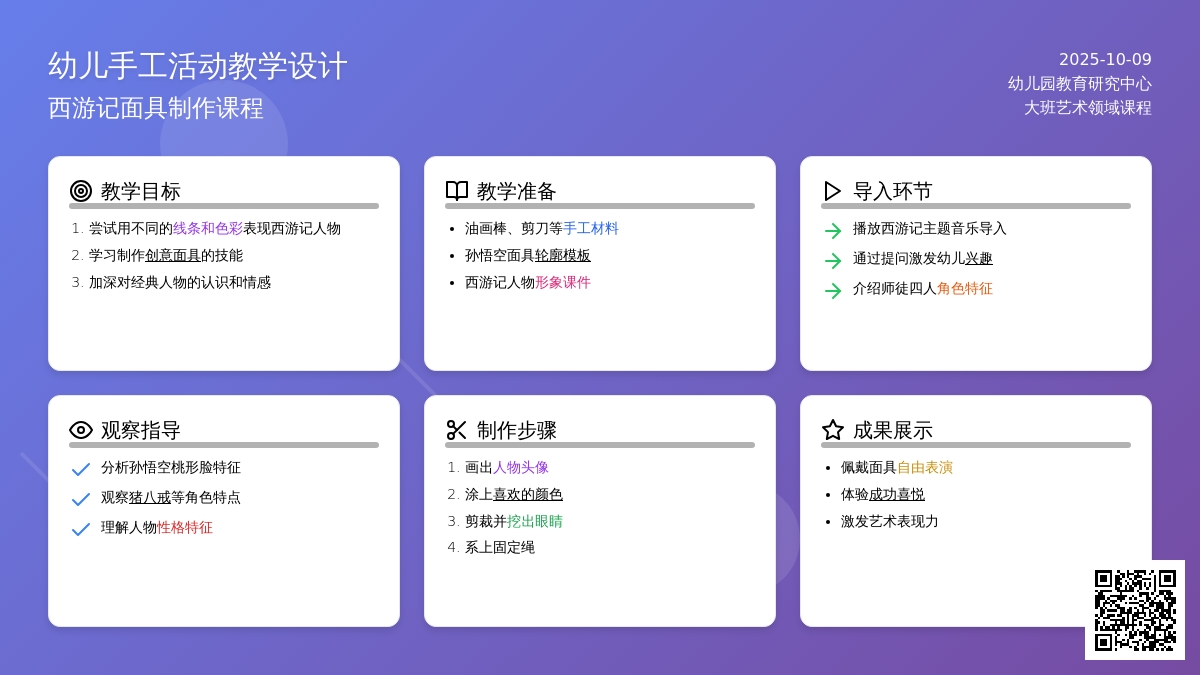Click the date 2025-10-09 in the header
Image resolution: width=1200 pixels, height=675 pixels.
click(x=1105, y=60)
